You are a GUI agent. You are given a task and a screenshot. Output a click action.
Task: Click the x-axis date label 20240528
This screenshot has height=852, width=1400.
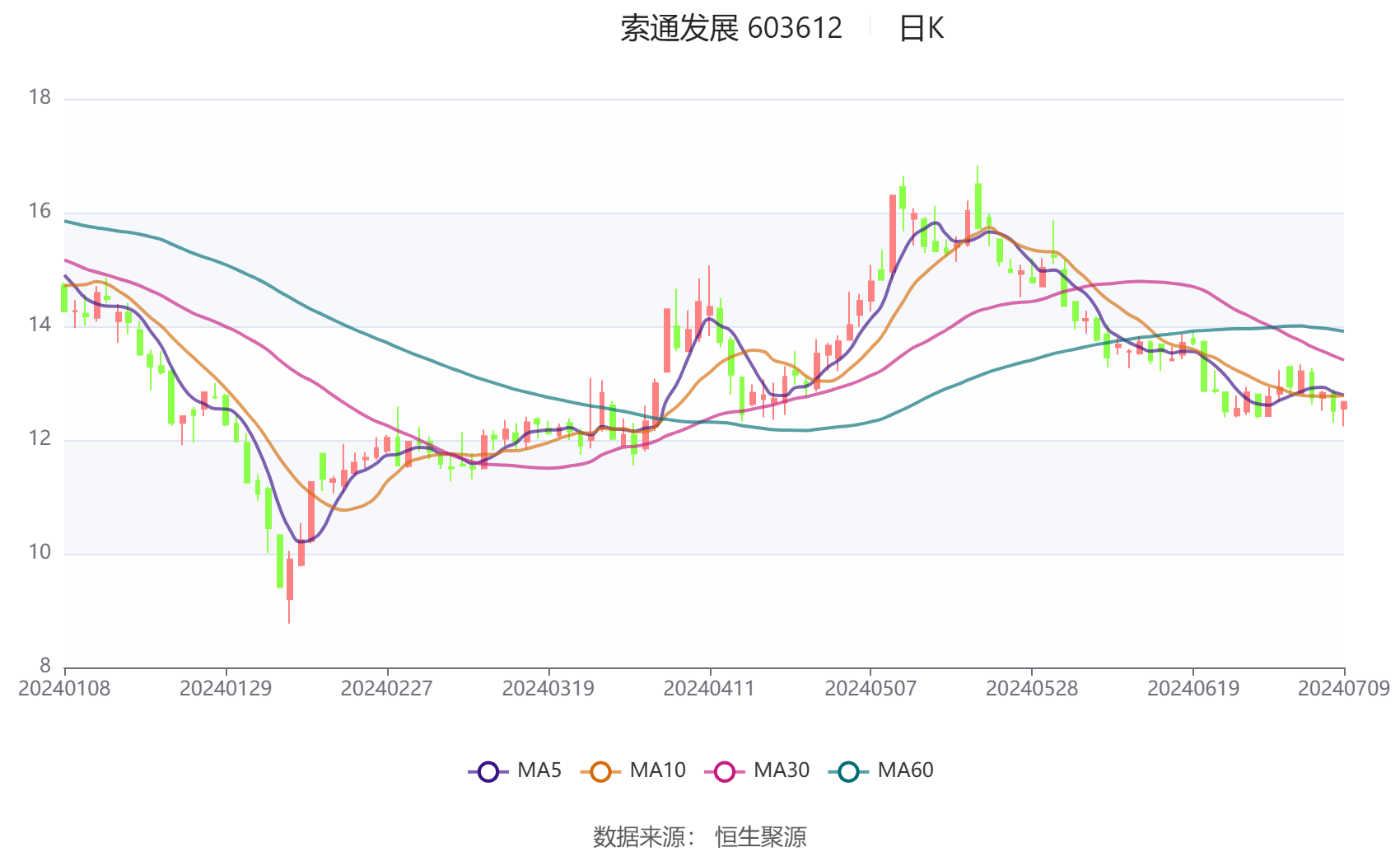point(1032,689)
